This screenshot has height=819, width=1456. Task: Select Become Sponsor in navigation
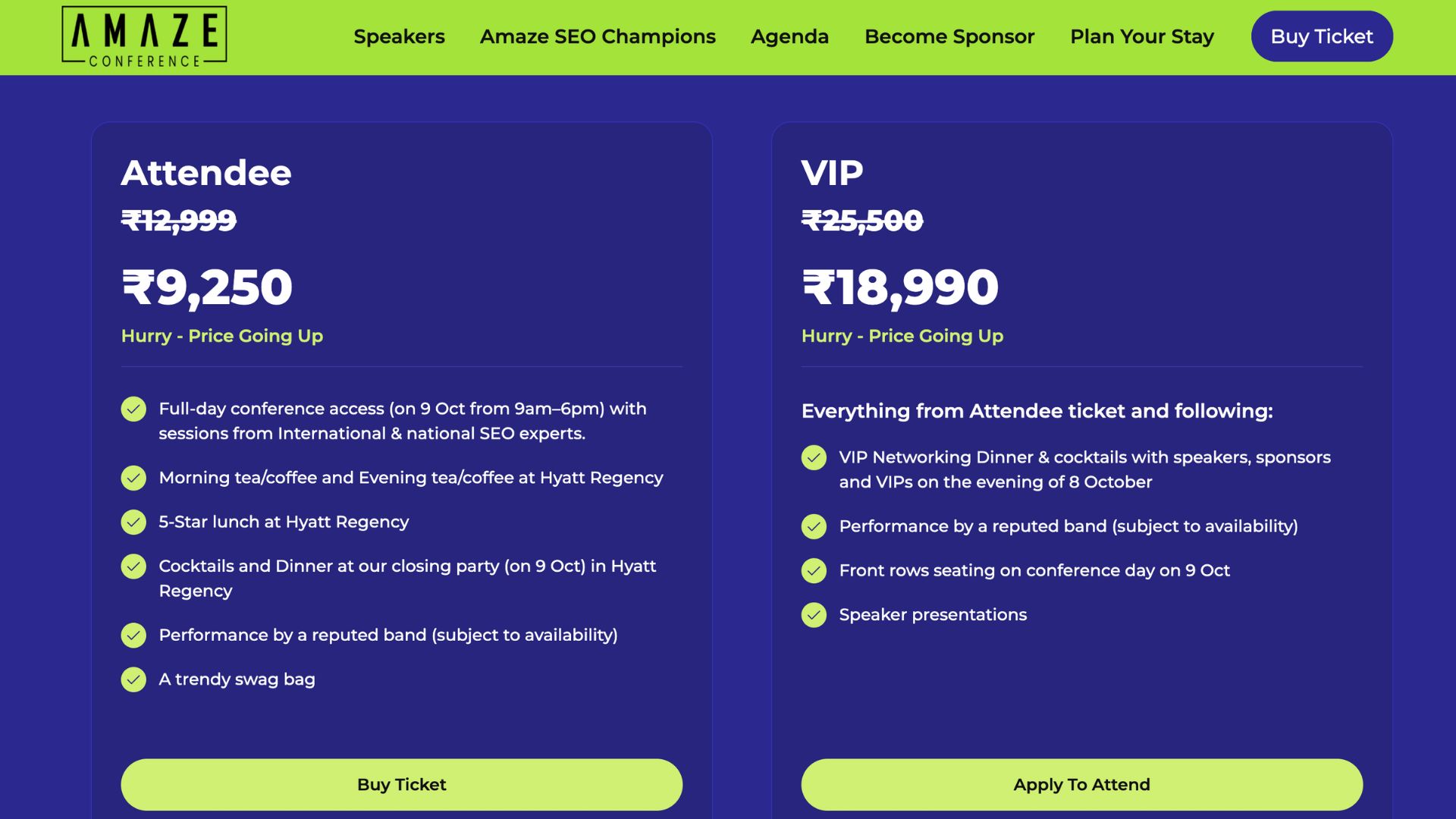[x=949, y=36]
